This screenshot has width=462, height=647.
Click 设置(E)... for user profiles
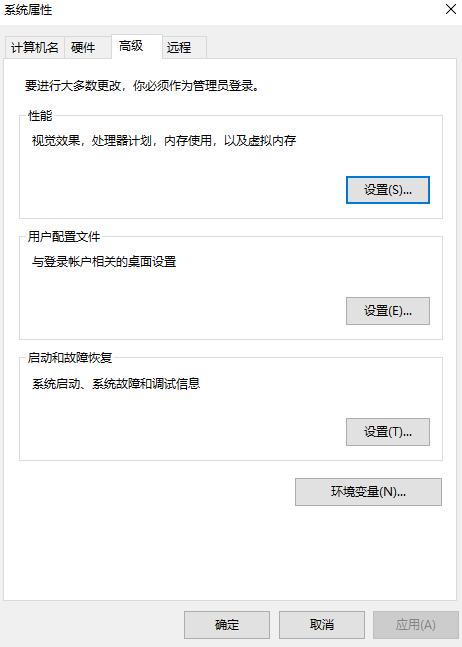[388, 311]
